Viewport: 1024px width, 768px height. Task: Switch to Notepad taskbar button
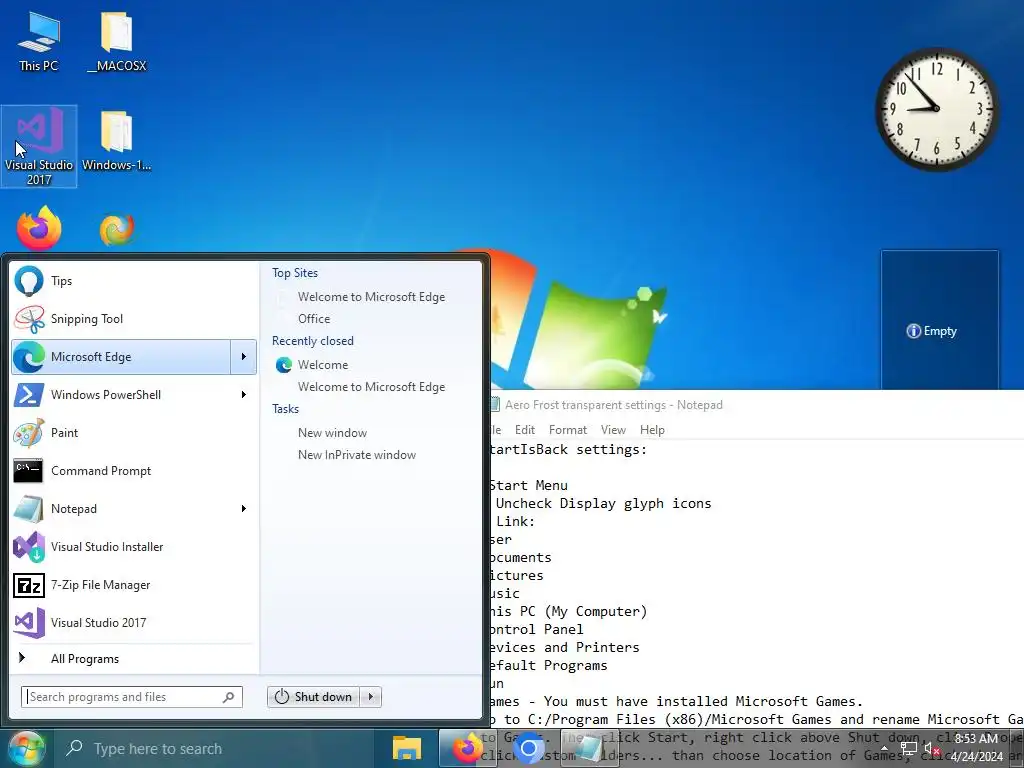590,748
